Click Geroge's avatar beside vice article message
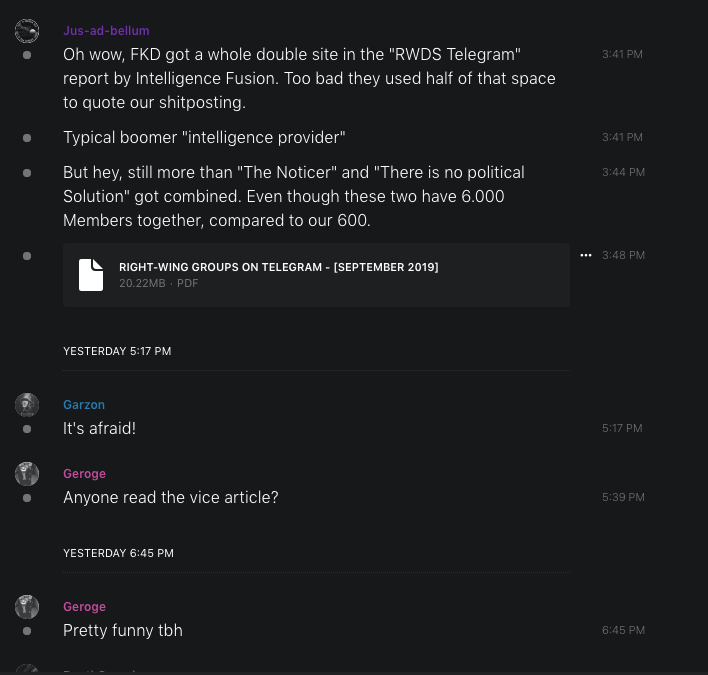Viewport: 708px width, 675px height. [x=27, y=474]
